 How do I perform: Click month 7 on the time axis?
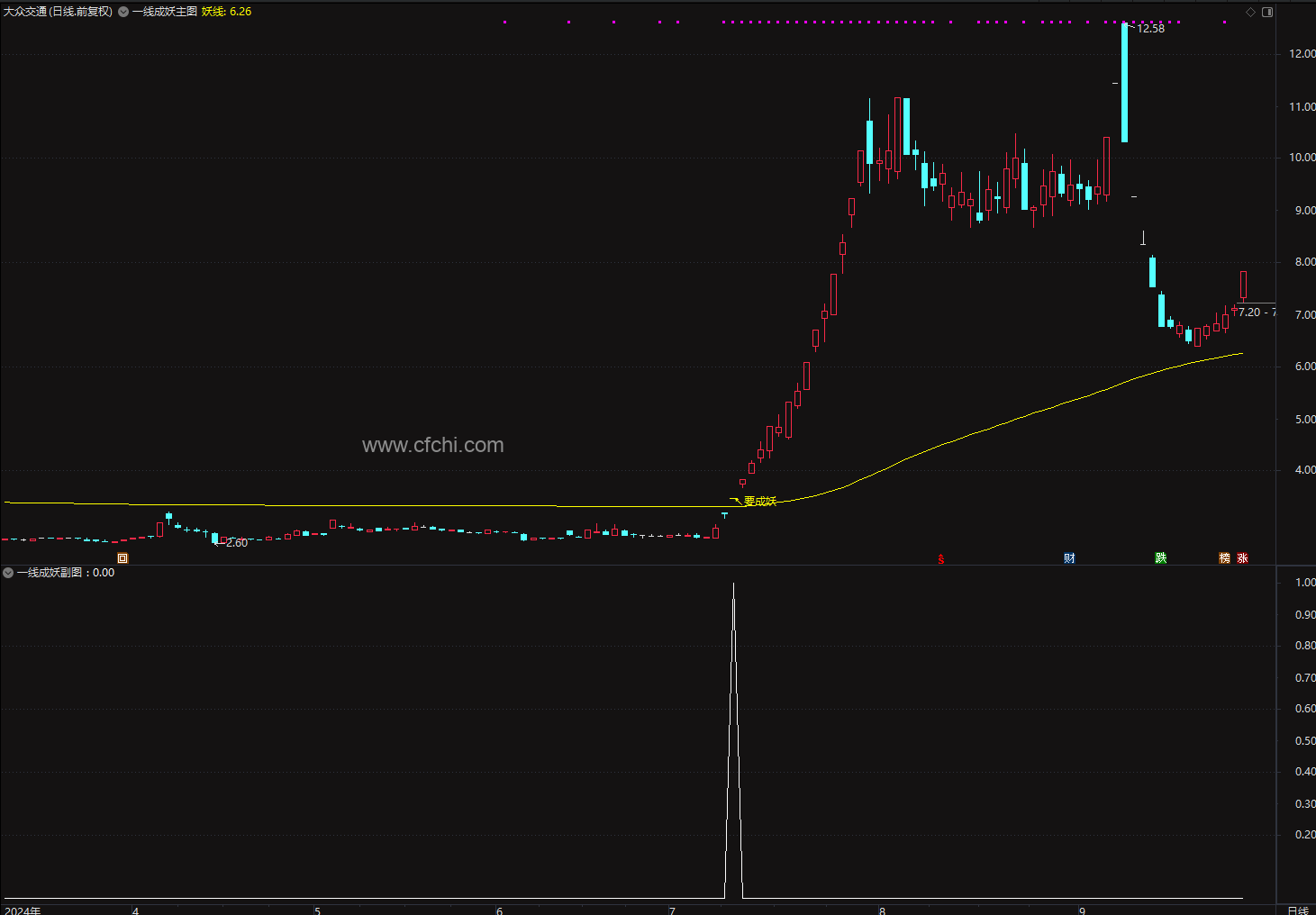(672, 910)
